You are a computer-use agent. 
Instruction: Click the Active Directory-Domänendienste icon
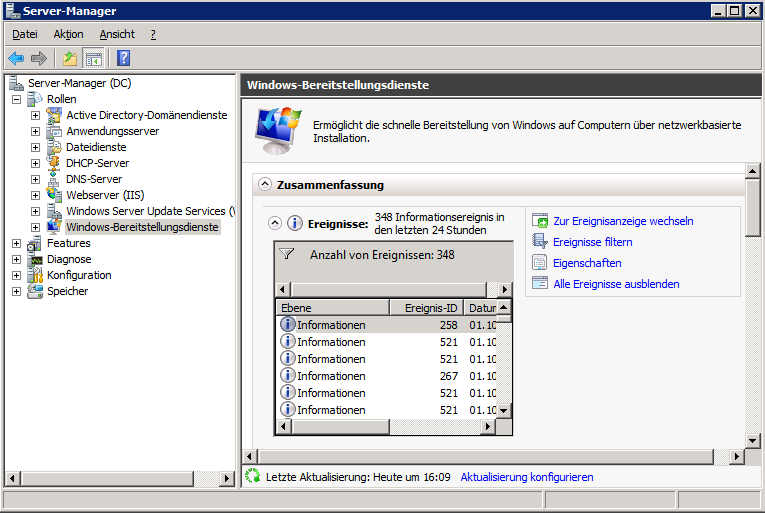pos(54,115)
